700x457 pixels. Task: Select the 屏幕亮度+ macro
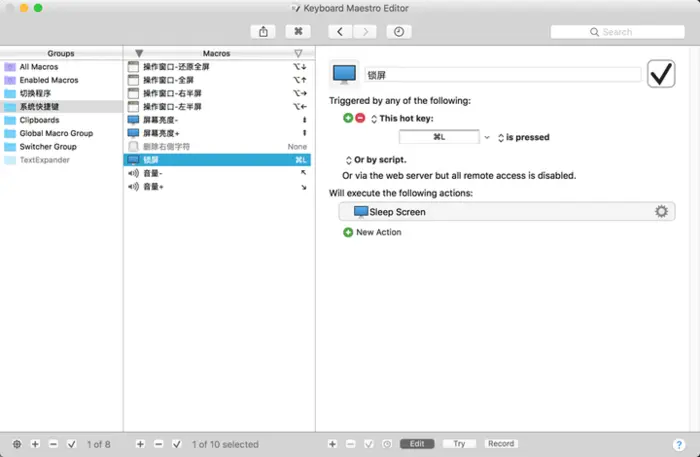(217, 133)
